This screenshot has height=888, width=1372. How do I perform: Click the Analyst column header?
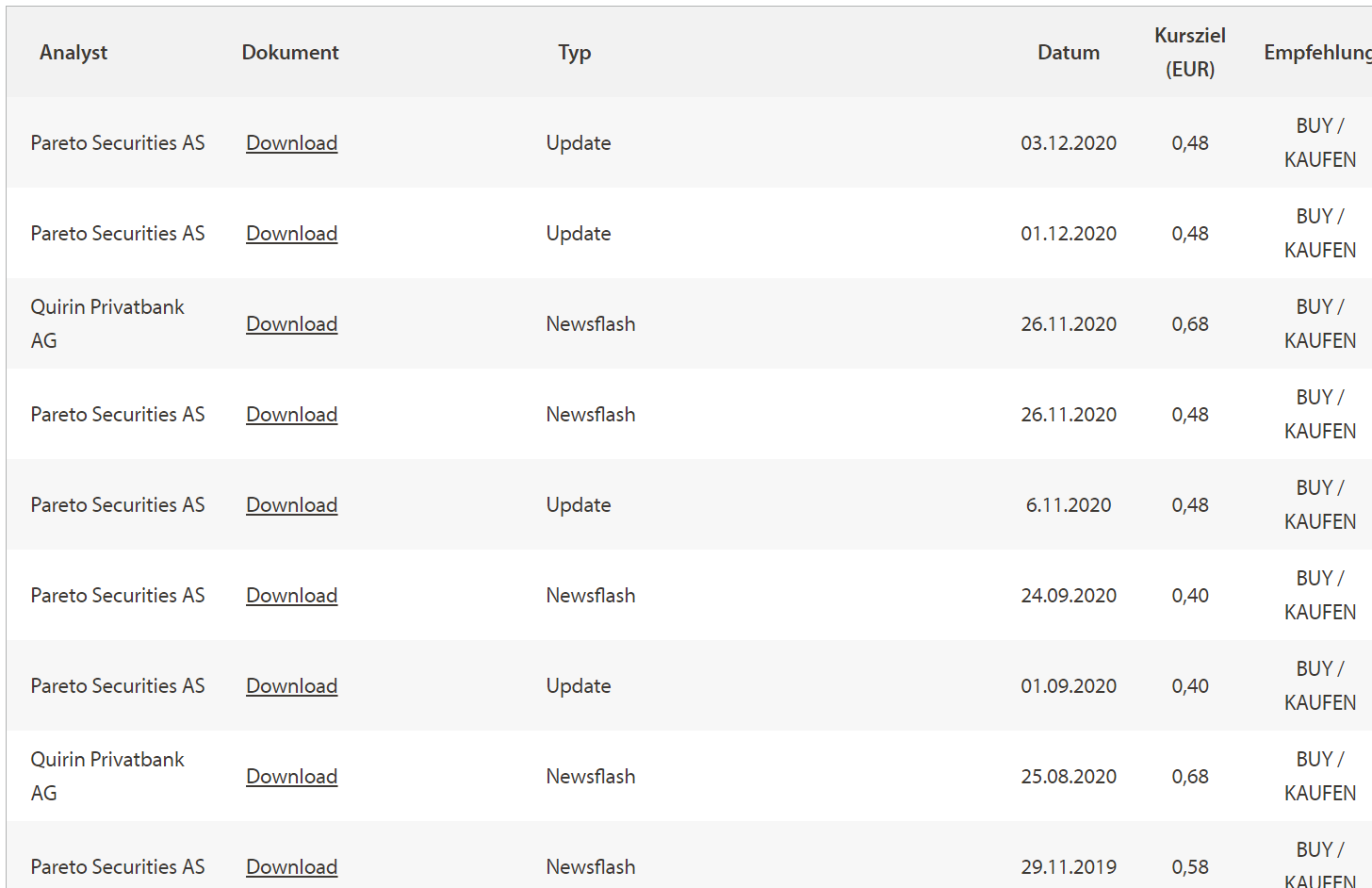click(x=73, y=53)
